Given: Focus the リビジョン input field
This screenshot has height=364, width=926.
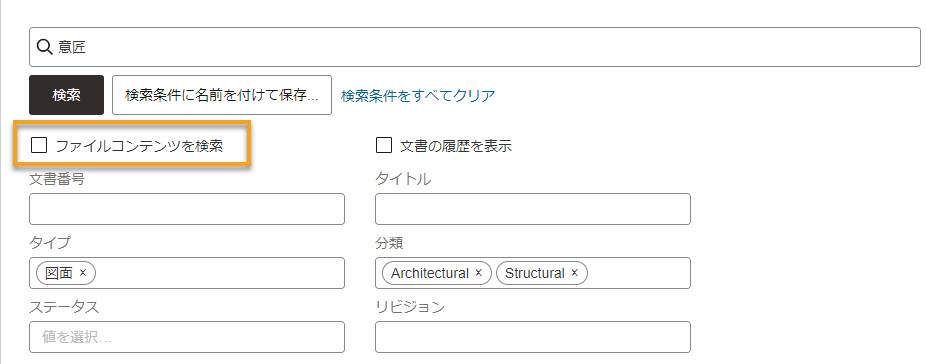Looking at the screenshot, I should 533,337.
